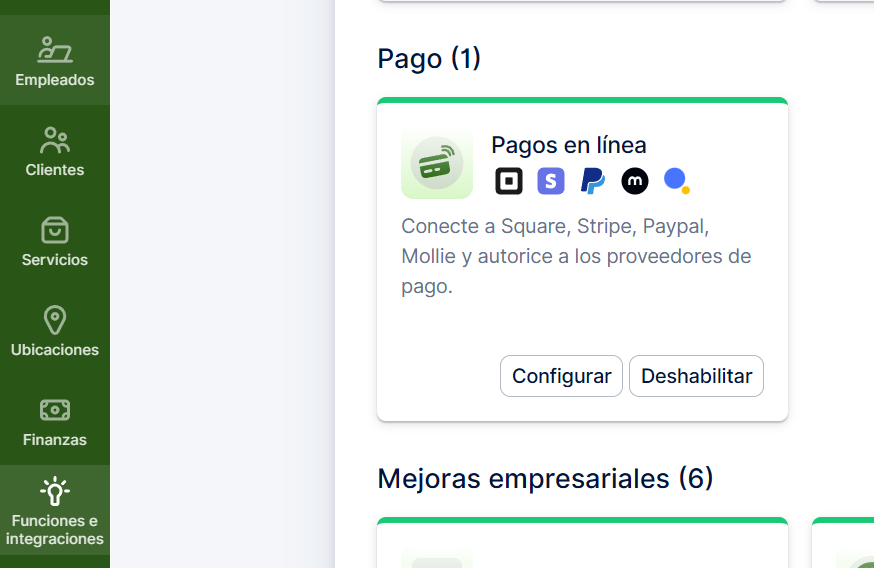The image size is (874, 568).
Task: Click the blue dot payment provider logo
Action: (677, 181)
